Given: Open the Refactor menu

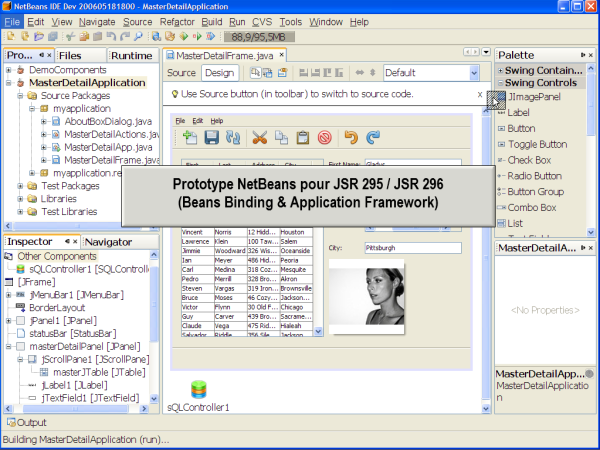Looking at the screenshot, I should click(x=178, y=21).
